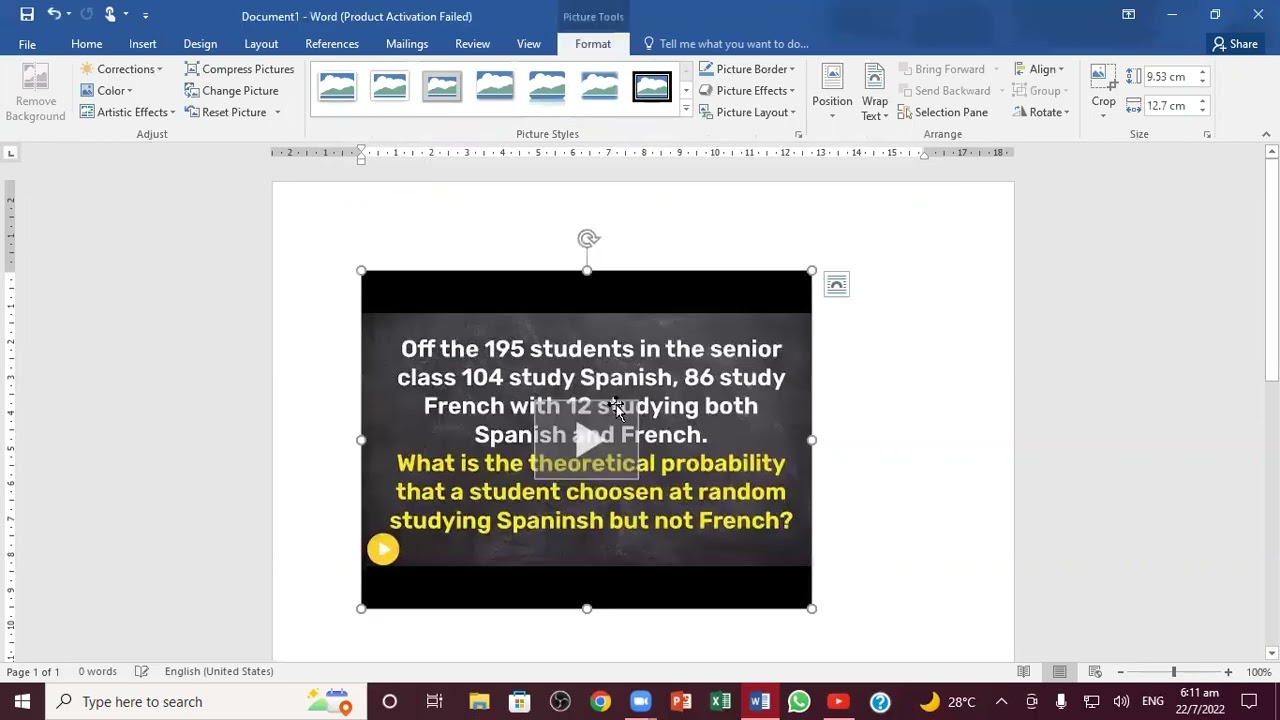Switch to Print Layout view

(x=1059, y=672)
